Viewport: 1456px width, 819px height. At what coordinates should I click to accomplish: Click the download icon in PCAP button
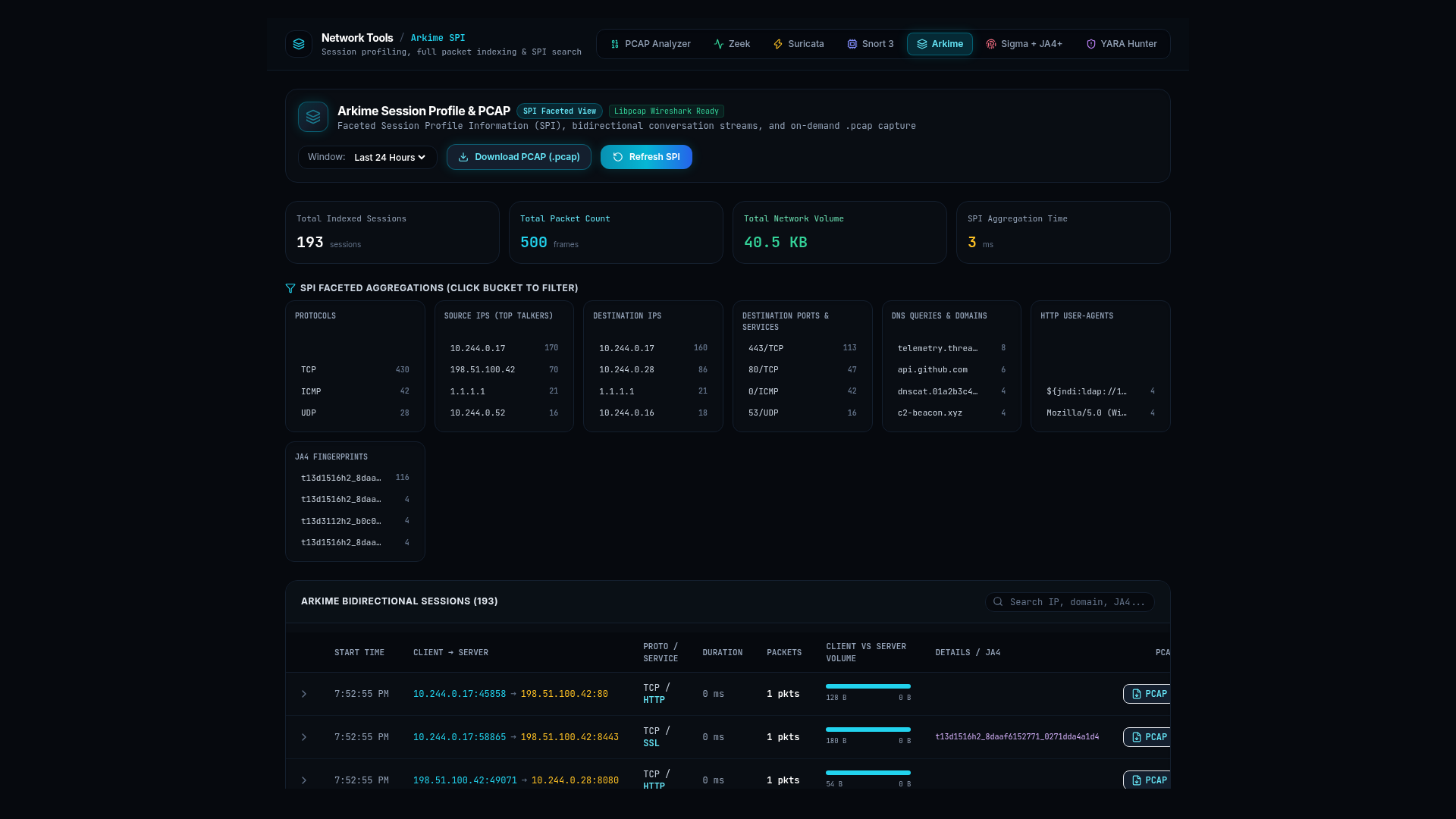click(463, 157)
